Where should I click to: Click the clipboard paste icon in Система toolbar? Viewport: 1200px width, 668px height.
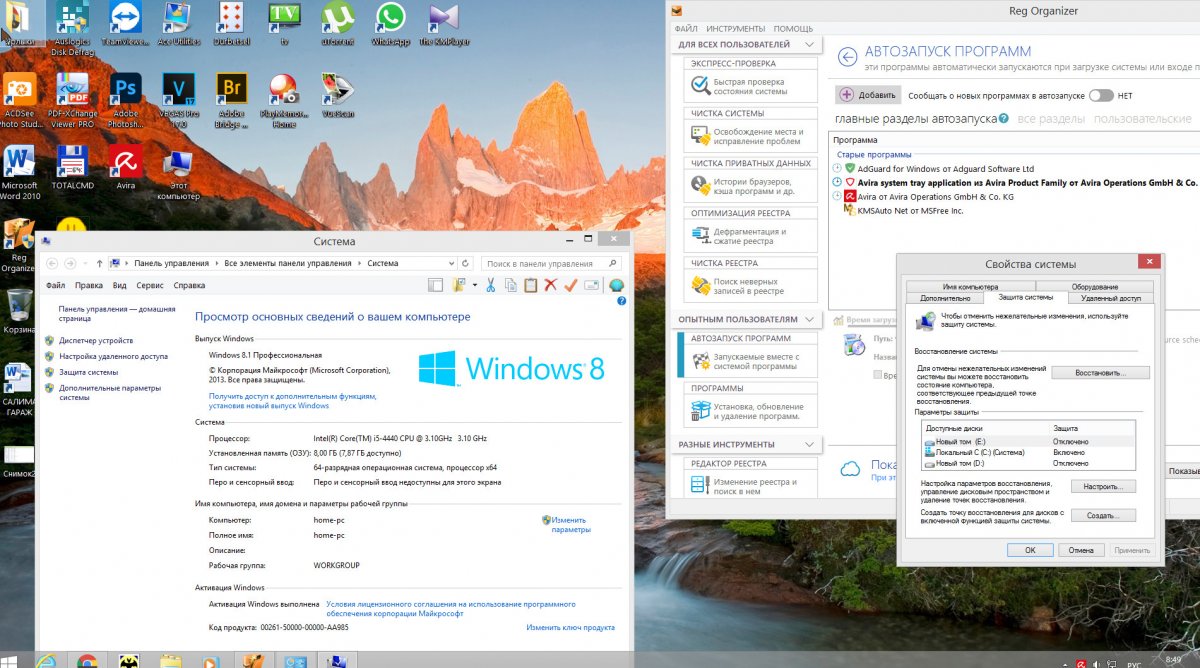coord(530,286)
